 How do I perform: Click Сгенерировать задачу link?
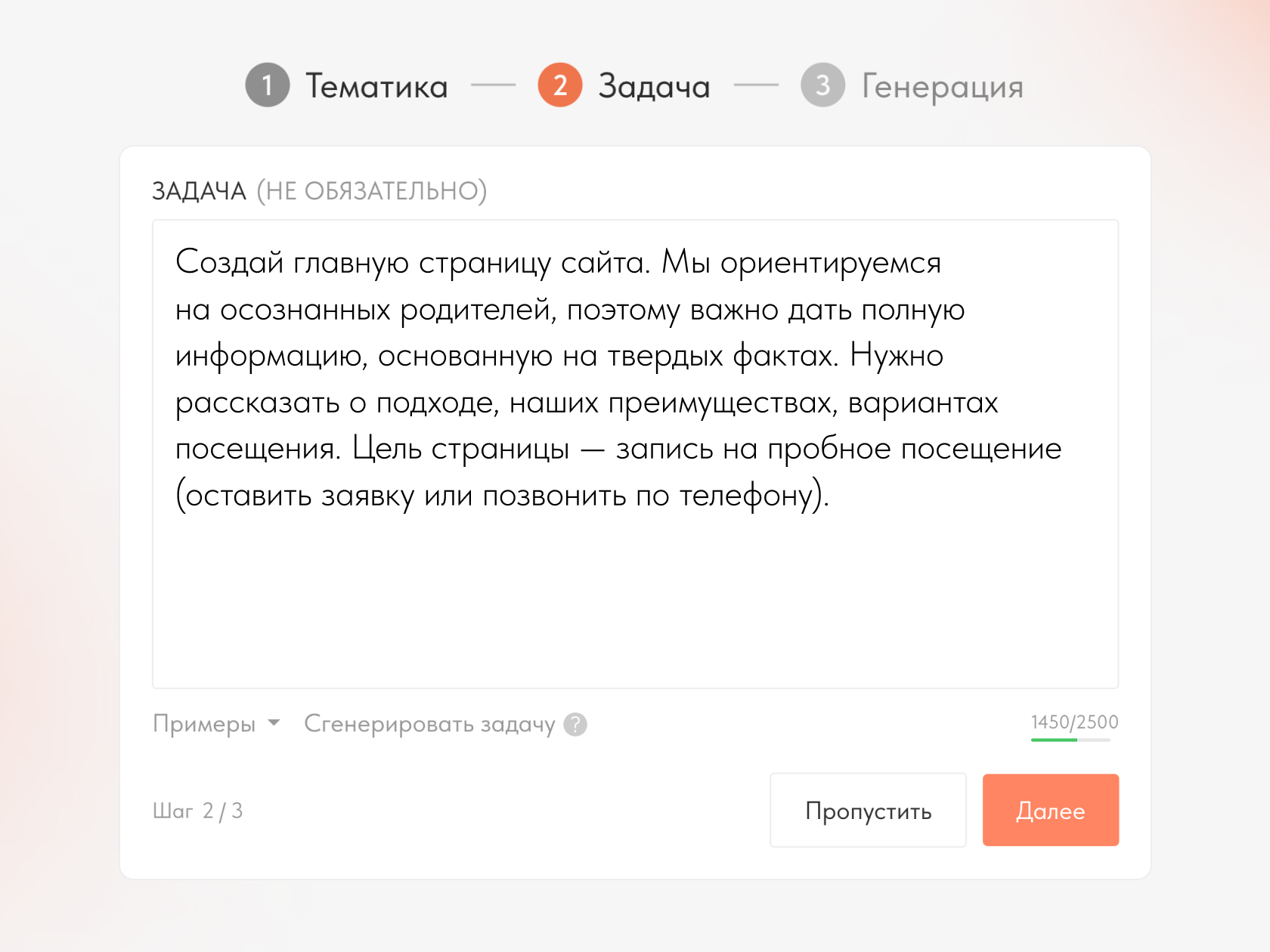(429, 724)
